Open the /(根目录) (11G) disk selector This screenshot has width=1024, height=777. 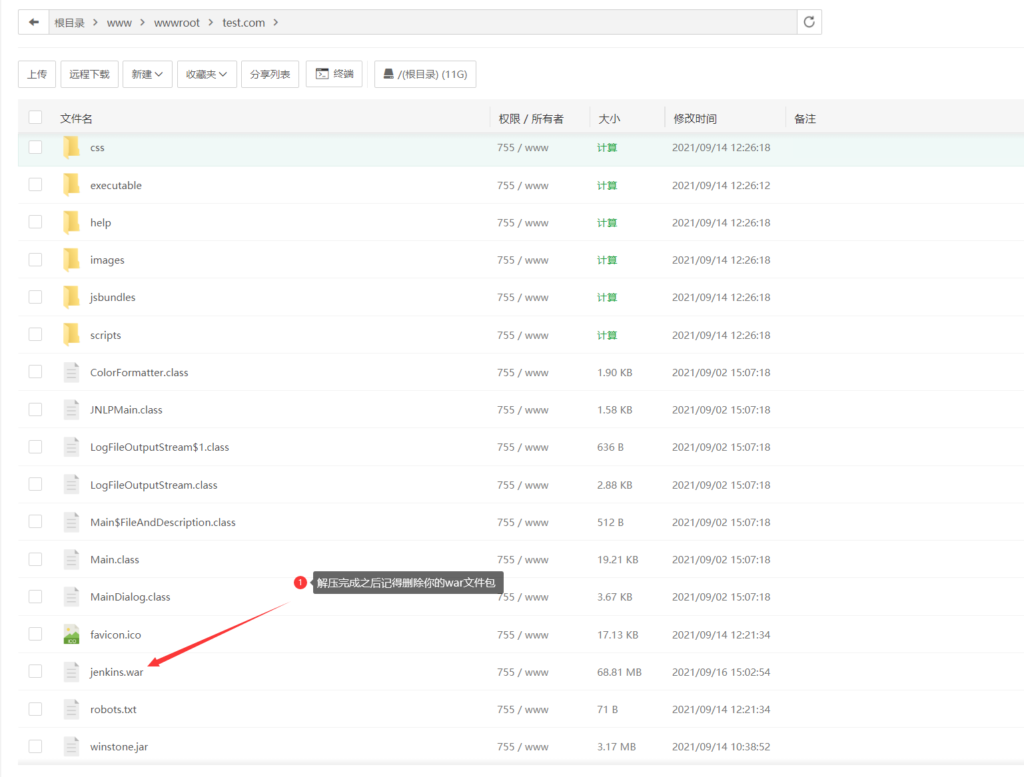click(425, 74)
